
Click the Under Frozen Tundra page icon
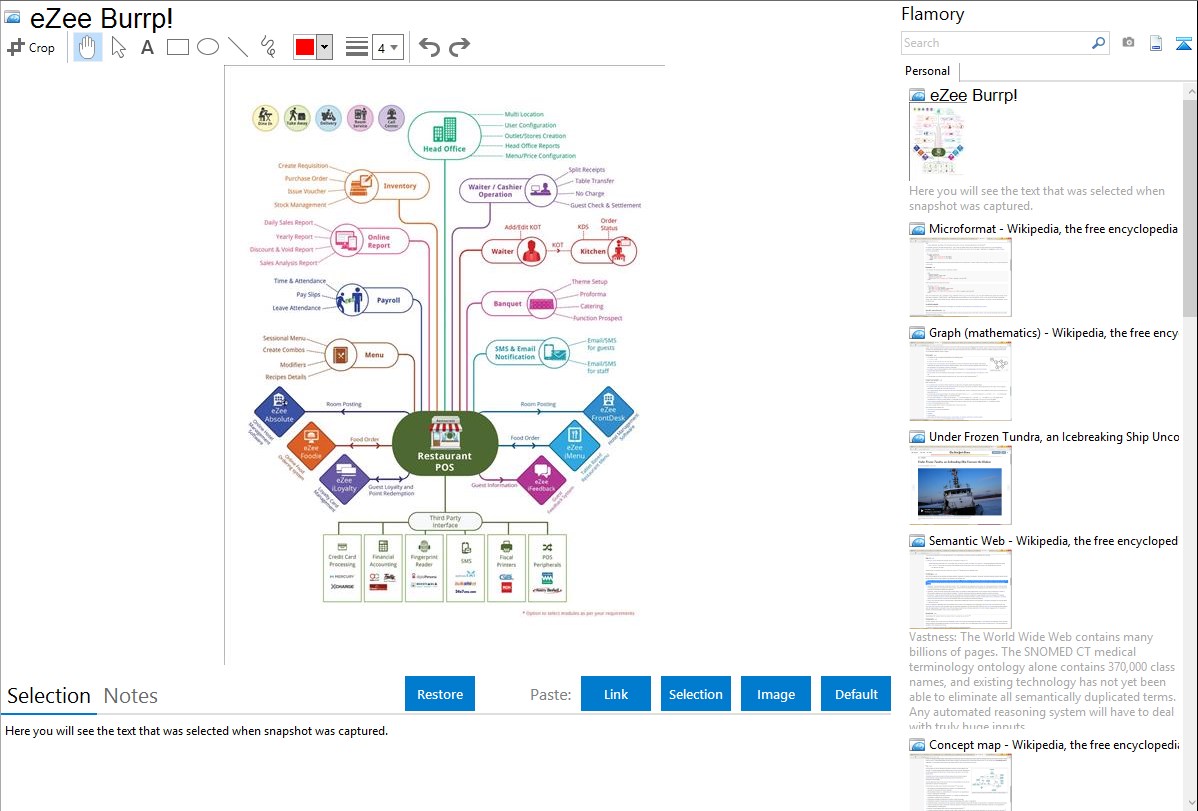tap(917, 436)
